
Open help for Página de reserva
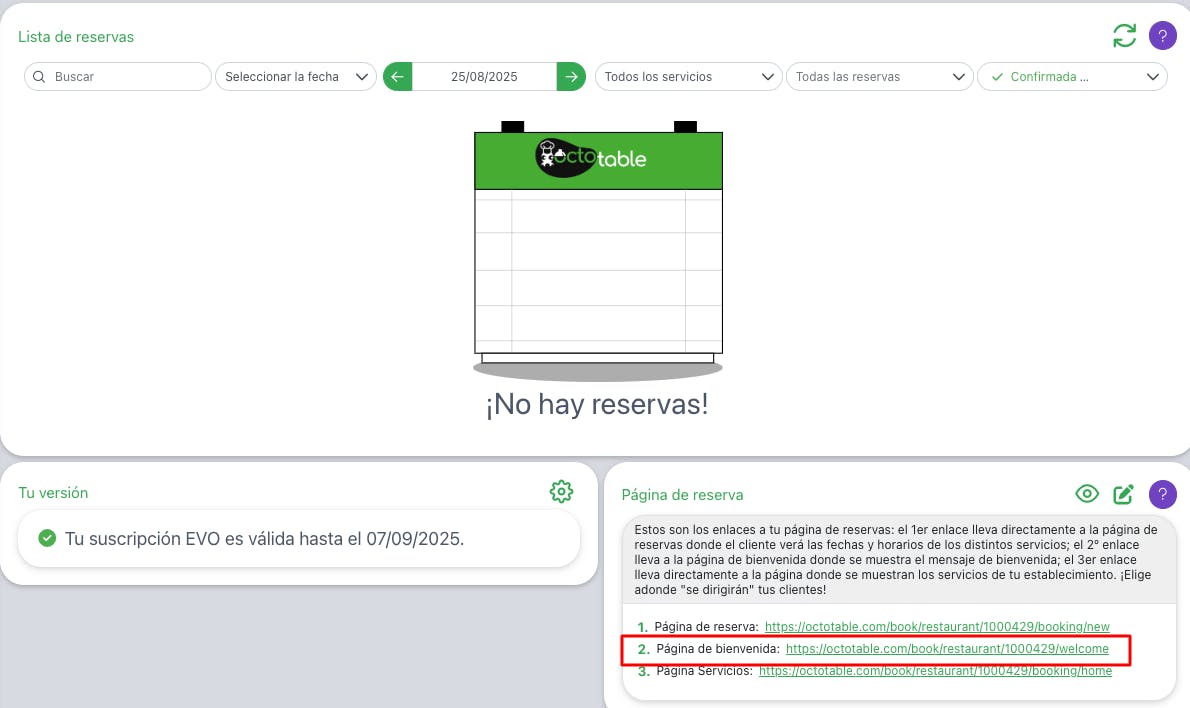pos(1162,494)
